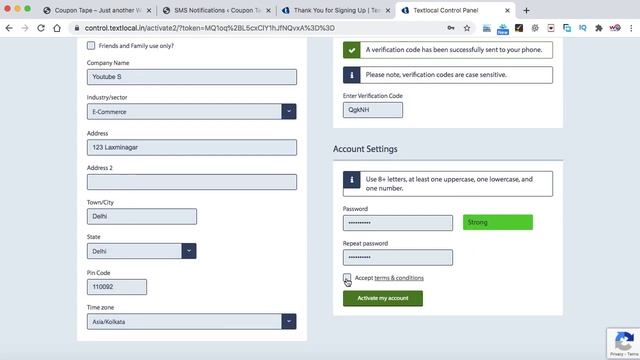Screen dimensions: 640x360
Task: Click the Town/City field
Action: point(142,216)
